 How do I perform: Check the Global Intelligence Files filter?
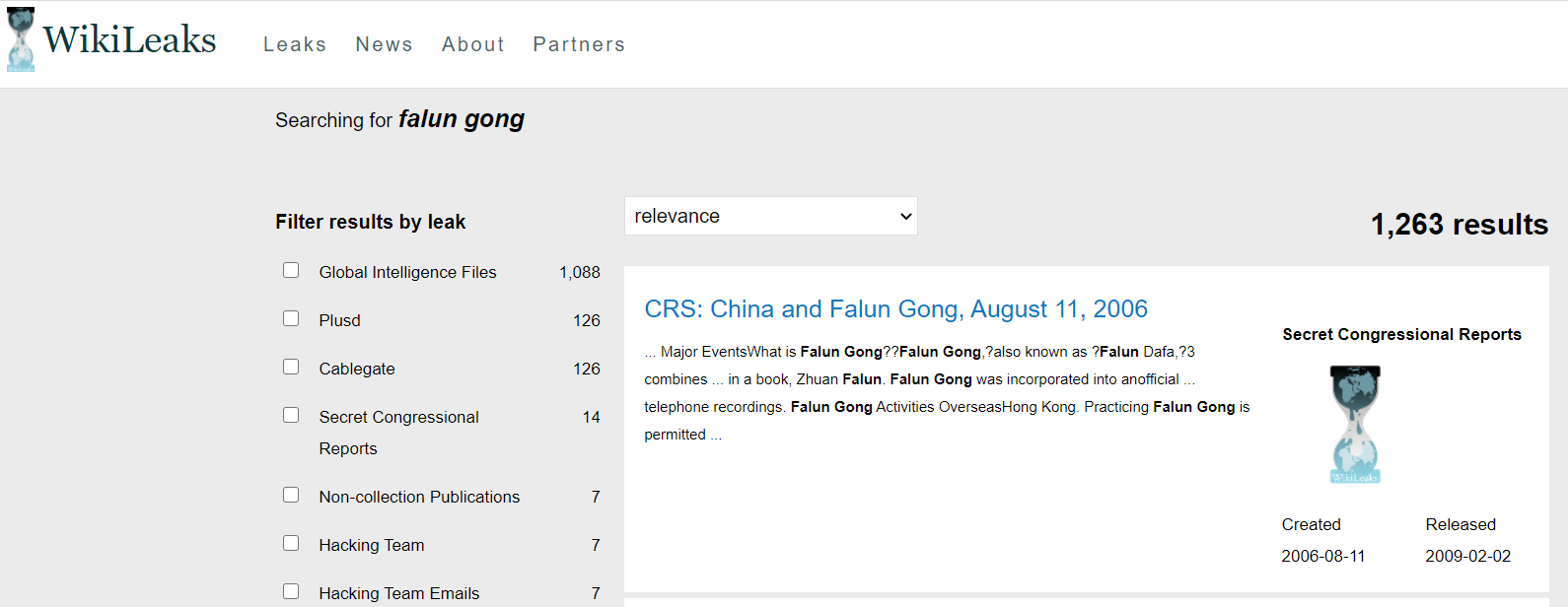coord(291,270)
